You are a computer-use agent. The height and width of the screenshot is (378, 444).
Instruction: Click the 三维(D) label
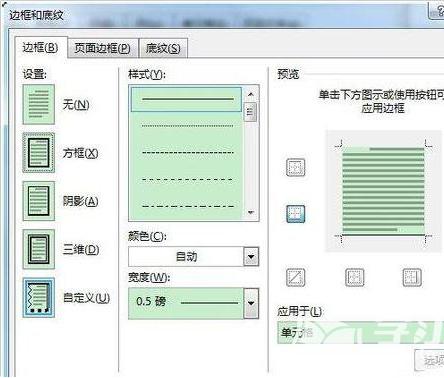pyautogui.click(x=81, y=249)
